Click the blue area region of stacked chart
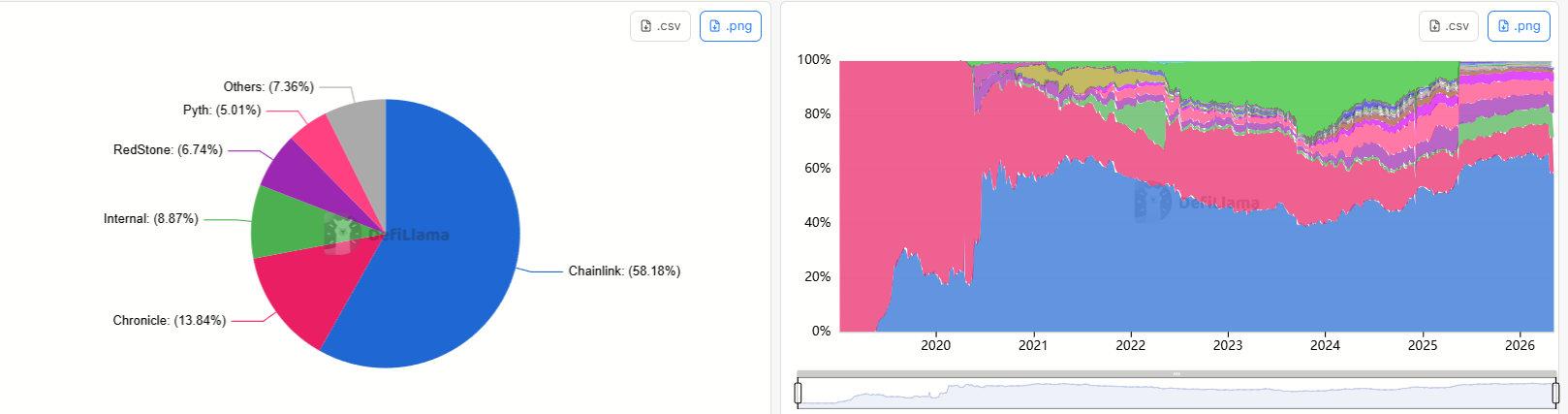This screenshot has height=414, width=1568. tap(1163, 271)
